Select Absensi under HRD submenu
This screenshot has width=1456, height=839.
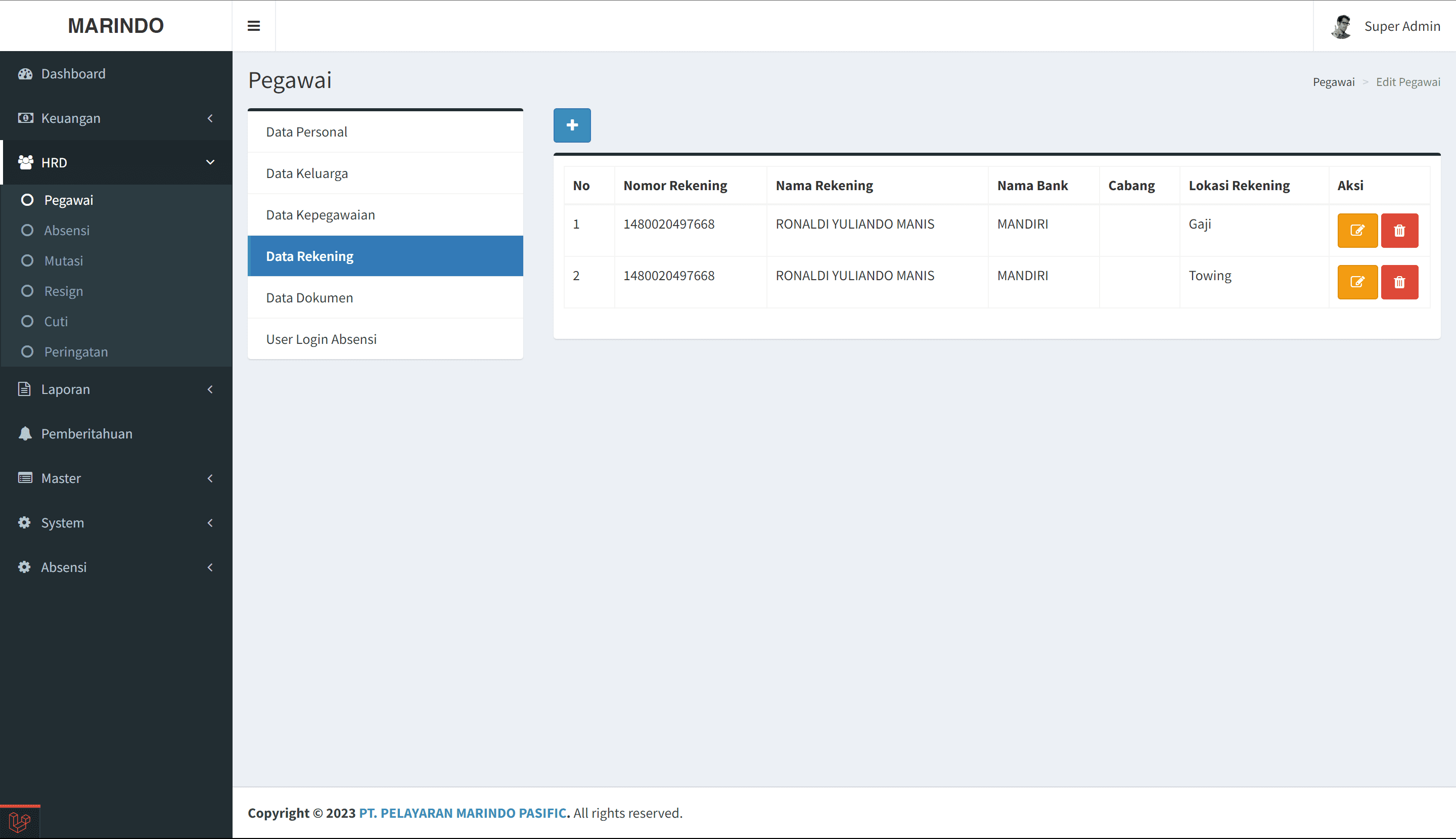tap(67, 231)
